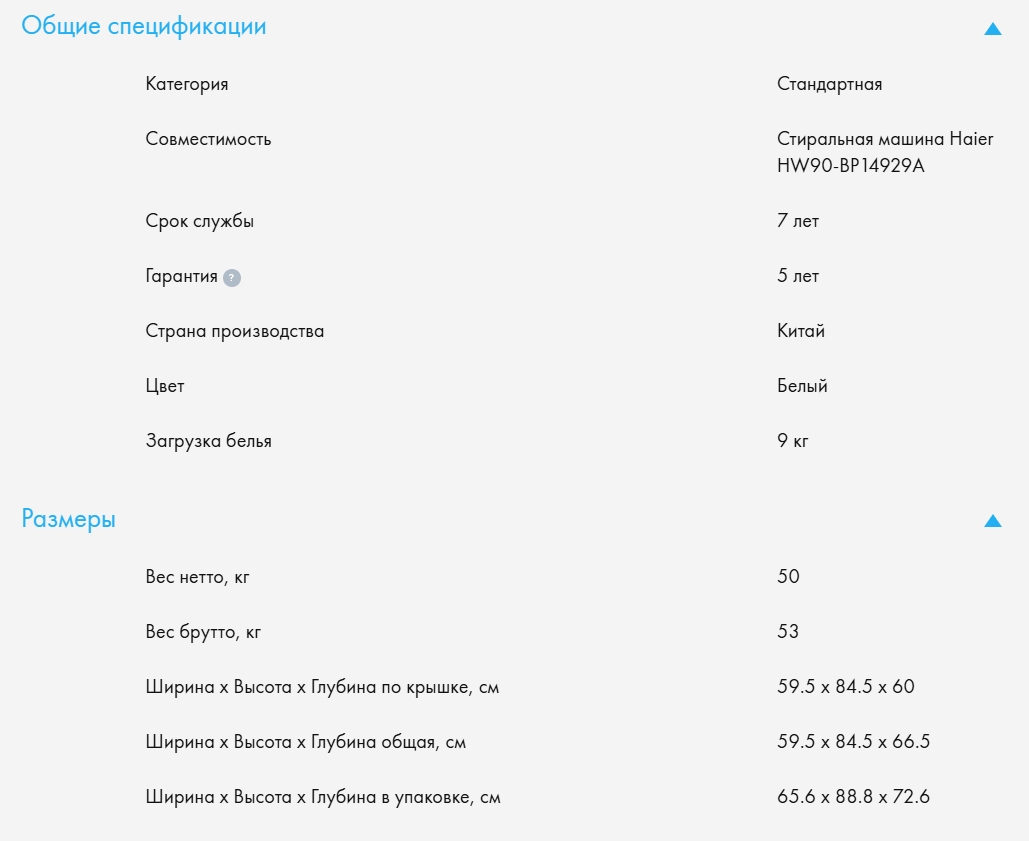Select the Haier HW90-BP14929A compatibility value
This screenshot has width=1029, height=841.
click(x=885, y=152)
